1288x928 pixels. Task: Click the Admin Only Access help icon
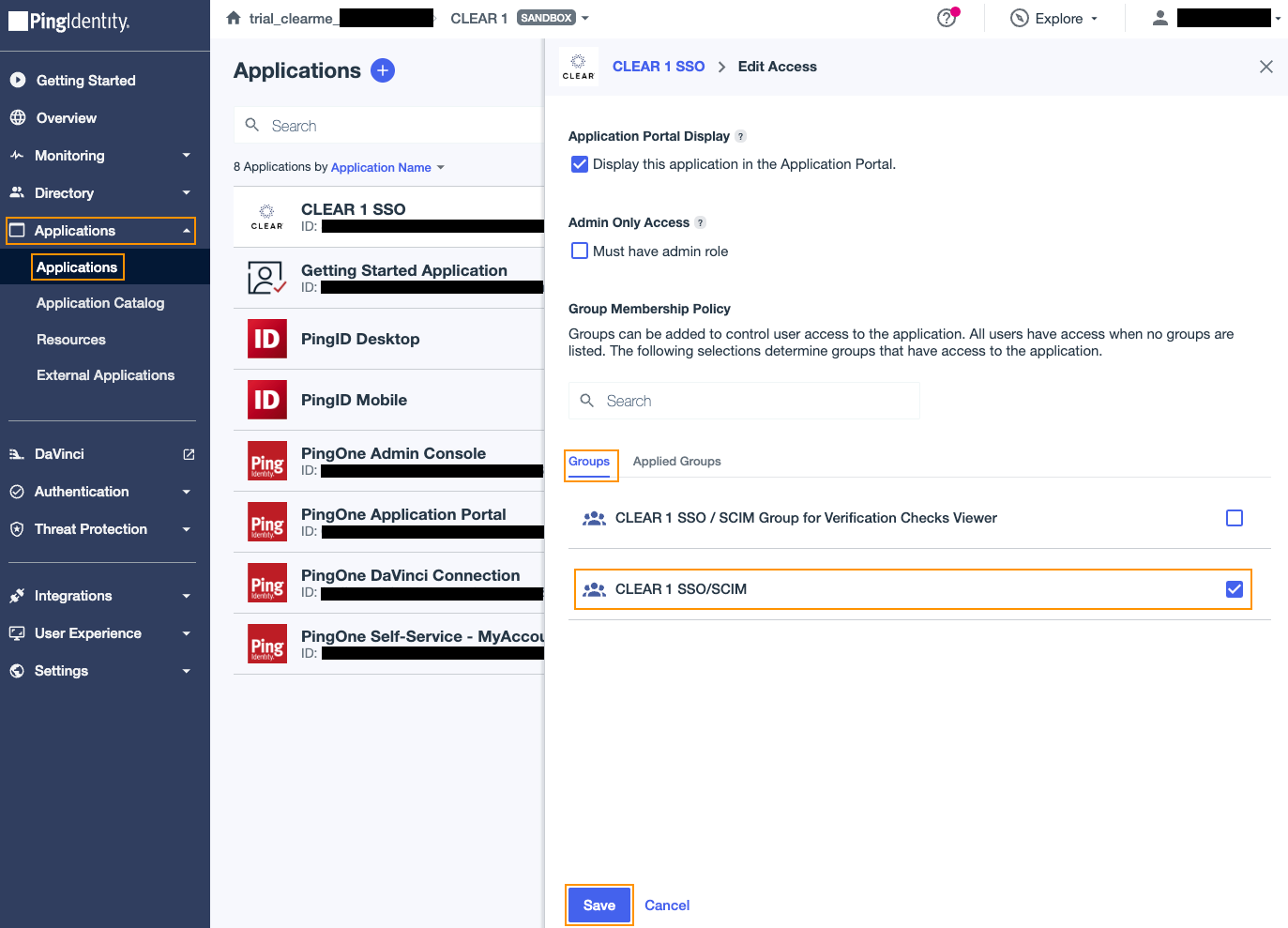coord(701,222)
